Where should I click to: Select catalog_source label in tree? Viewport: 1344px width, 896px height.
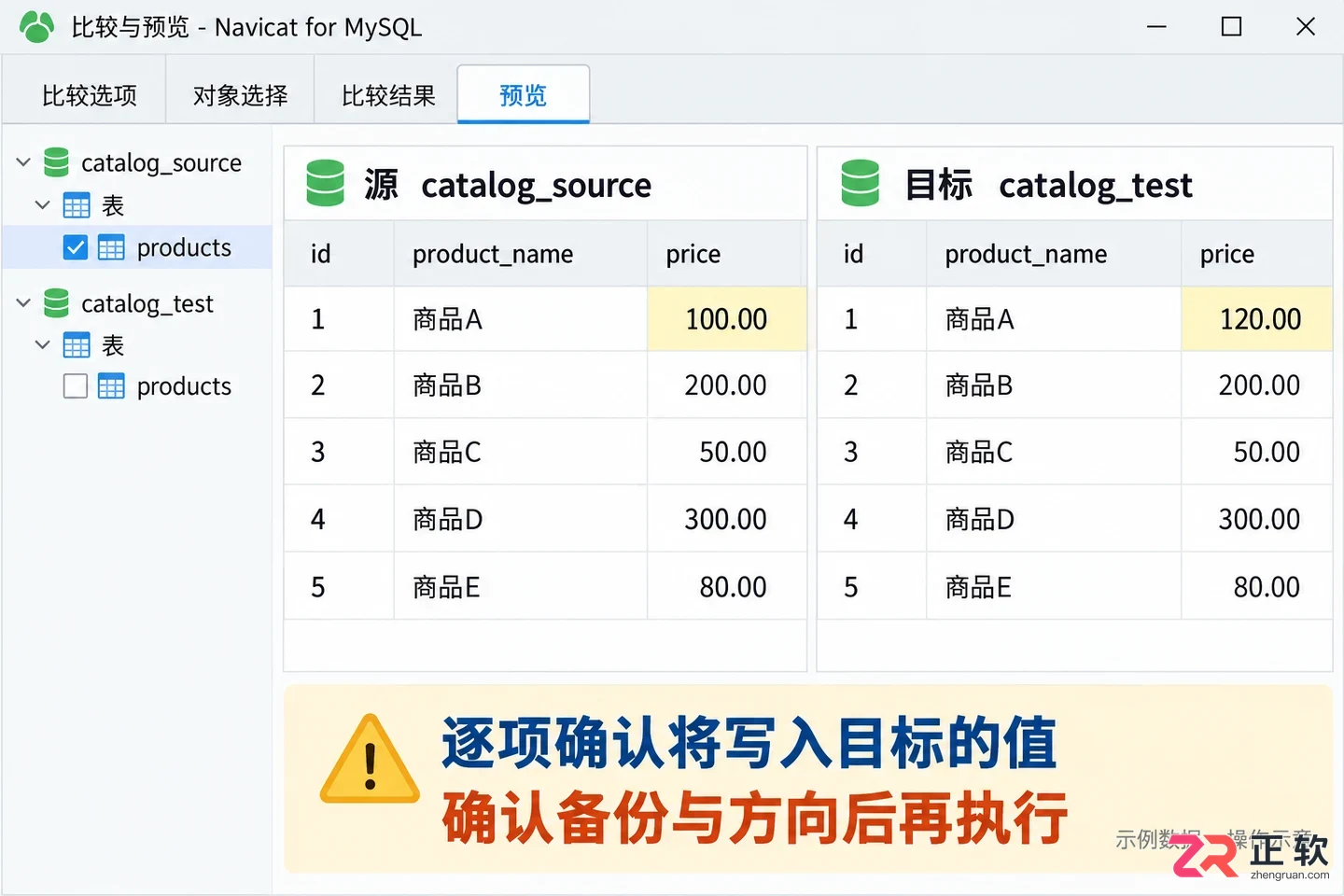(x=161, y=163)
